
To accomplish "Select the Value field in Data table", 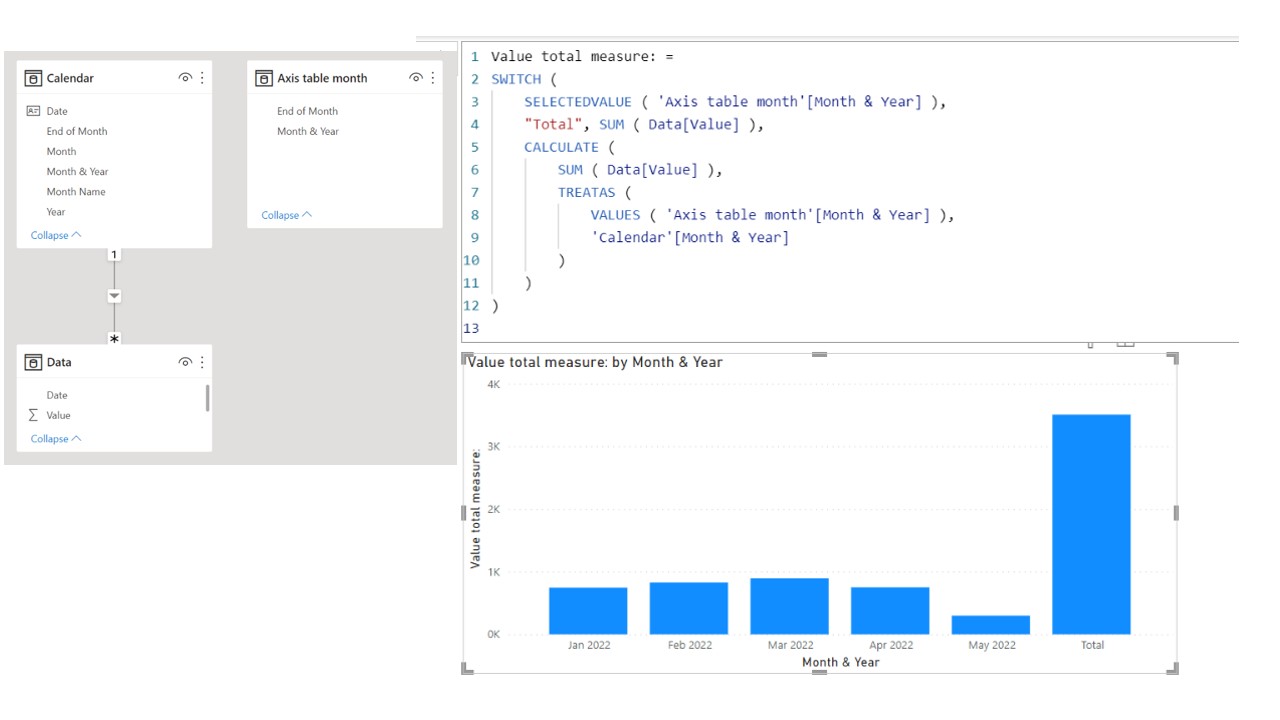I will click(58, 415).
